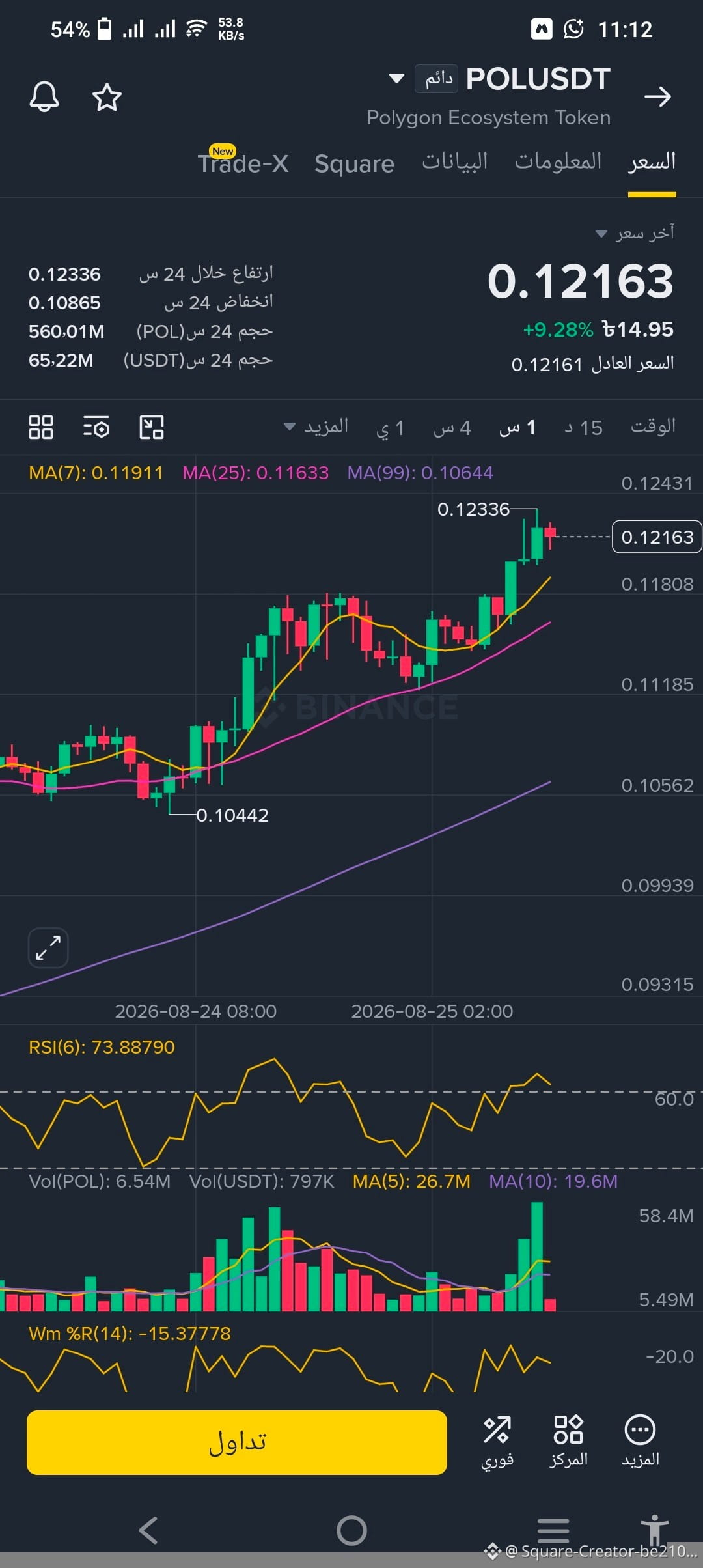
Task: Select the 4 س timeframe
Action: click(x=452, y=428)
